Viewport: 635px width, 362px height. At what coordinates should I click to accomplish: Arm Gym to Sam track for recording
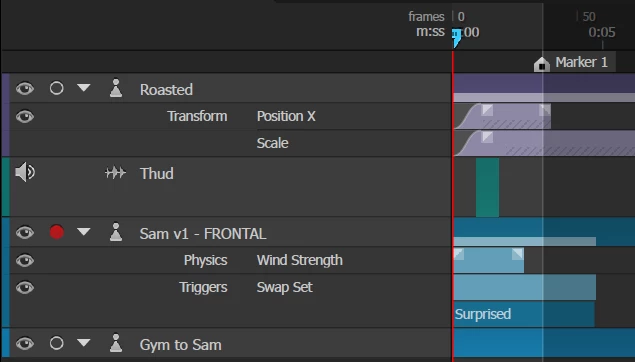tap(57, 343)
